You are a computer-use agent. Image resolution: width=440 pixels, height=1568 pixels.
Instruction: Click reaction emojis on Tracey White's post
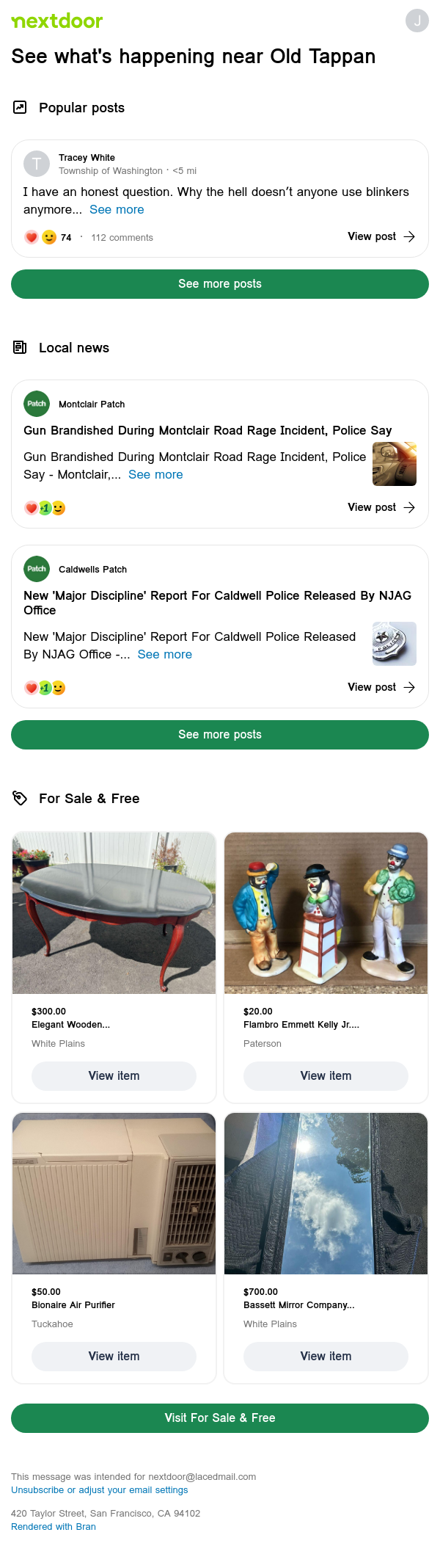pos(40,237)
